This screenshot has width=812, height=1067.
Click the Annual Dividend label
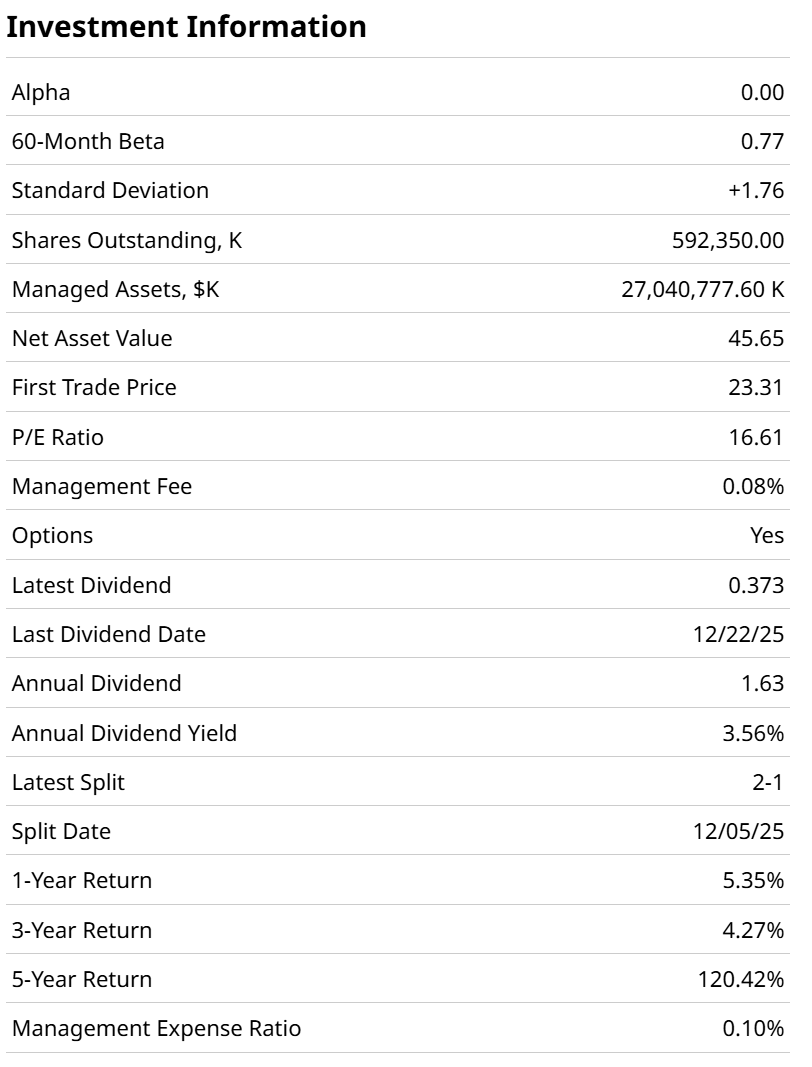97,684
